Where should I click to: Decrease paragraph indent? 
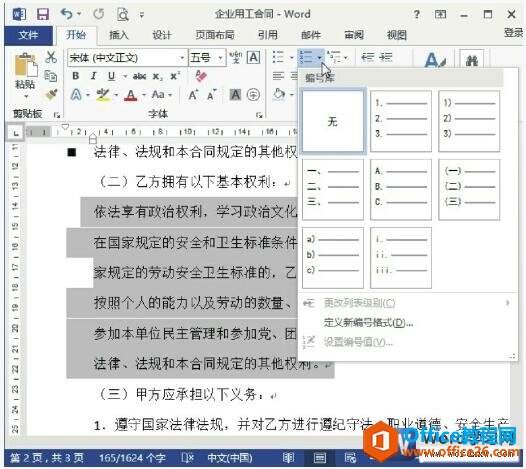point(367,57)
